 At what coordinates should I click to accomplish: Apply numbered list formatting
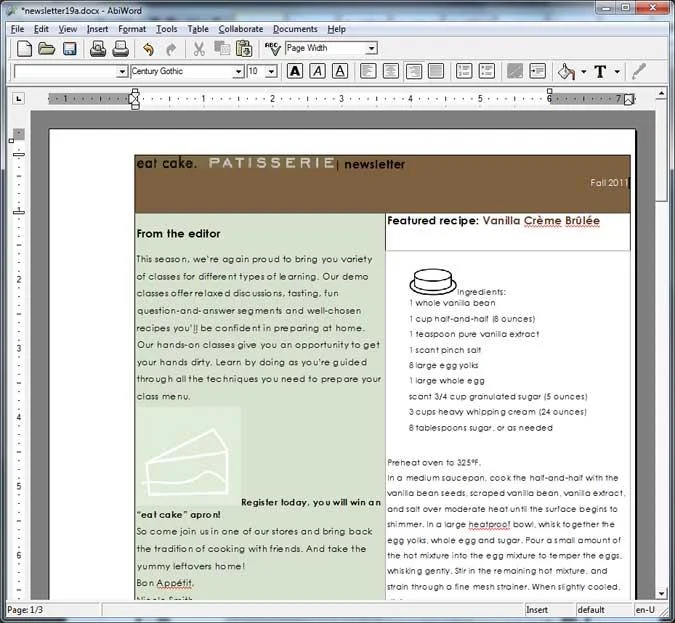tap(464, 71)
